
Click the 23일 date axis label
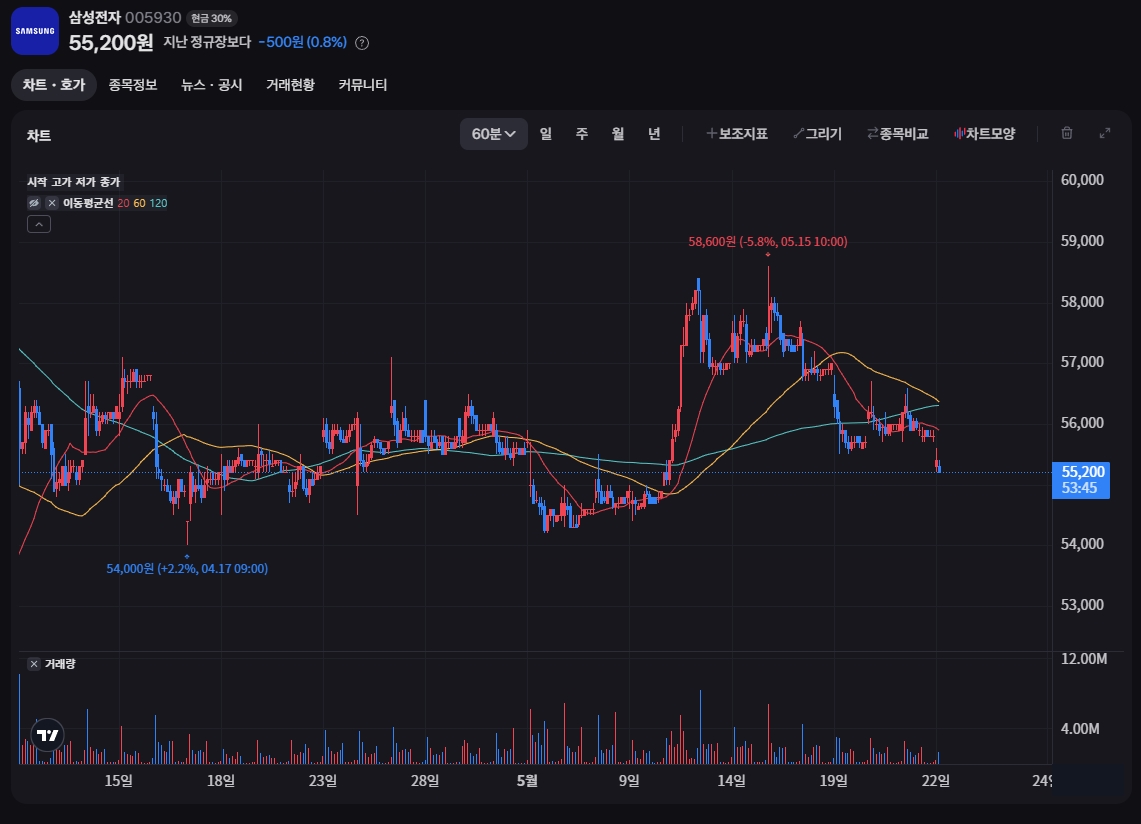(323, 781)
